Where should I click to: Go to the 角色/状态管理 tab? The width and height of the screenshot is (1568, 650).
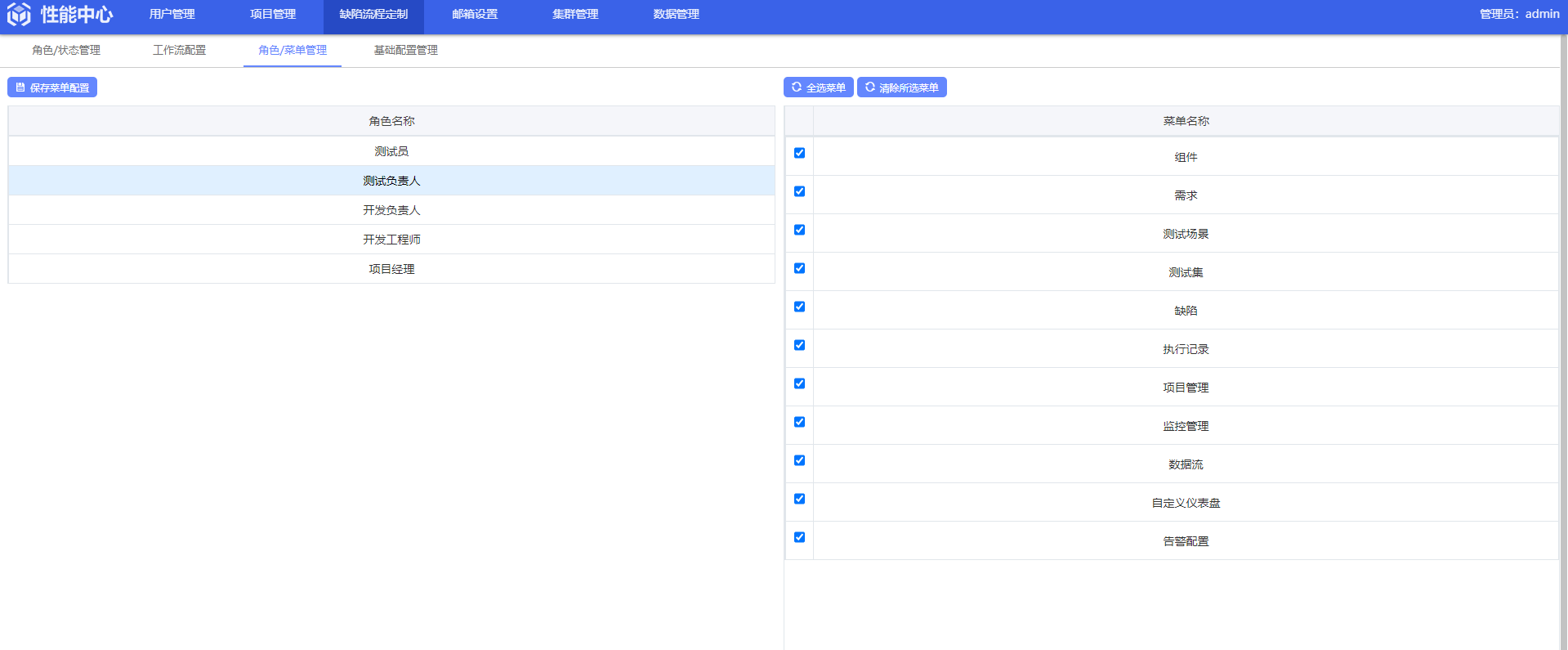[66, 51]
